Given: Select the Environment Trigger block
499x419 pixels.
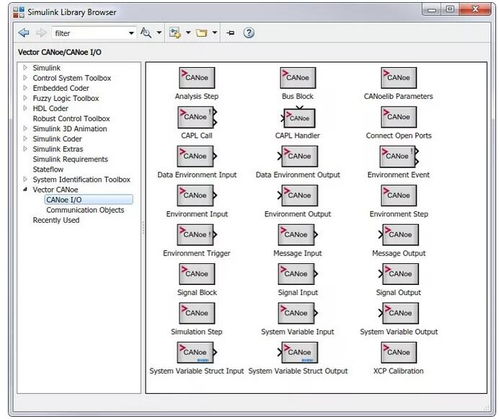Looking at the screenshot, I should (197, 235).
